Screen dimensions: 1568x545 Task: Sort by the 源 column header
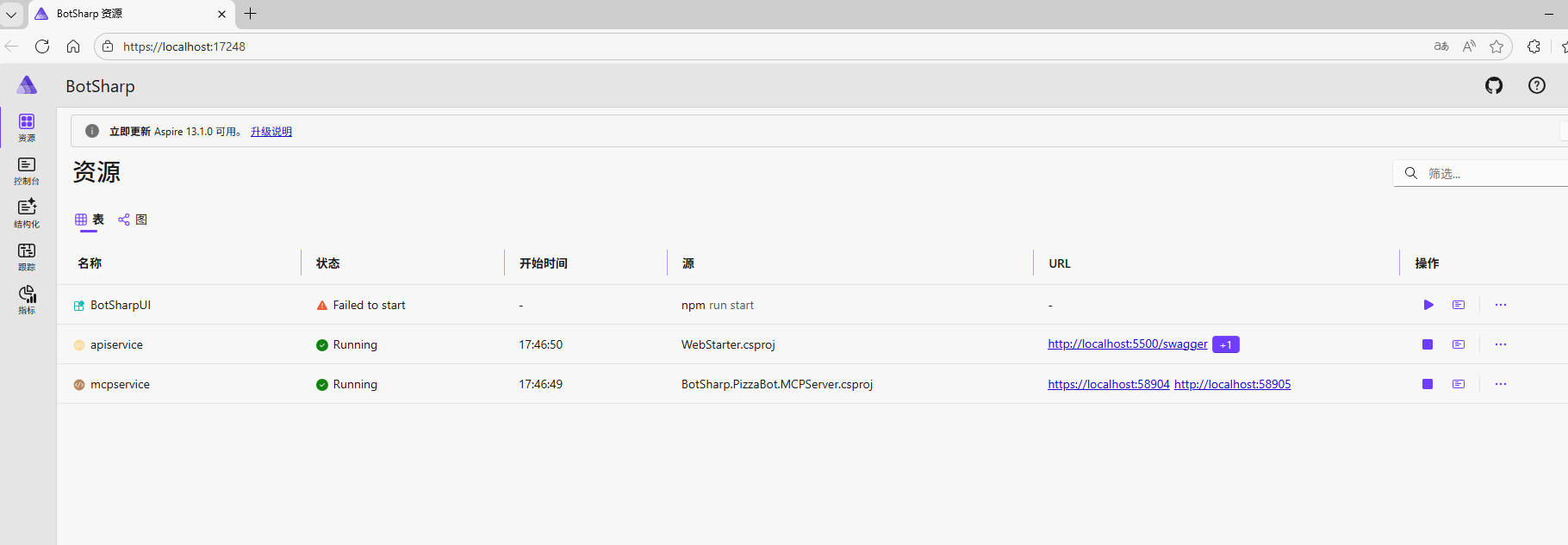pos(688,263)
